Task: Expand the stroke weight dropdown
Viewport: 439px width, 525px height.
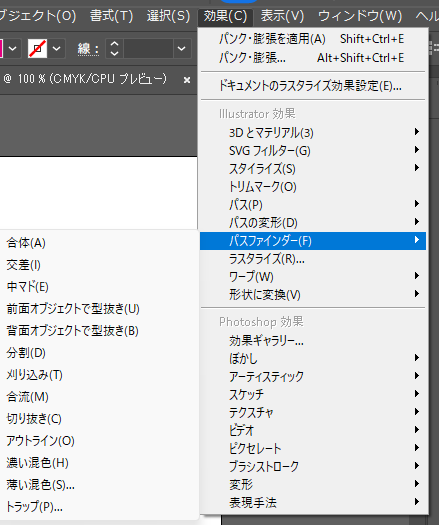Action: pos(182,49)
